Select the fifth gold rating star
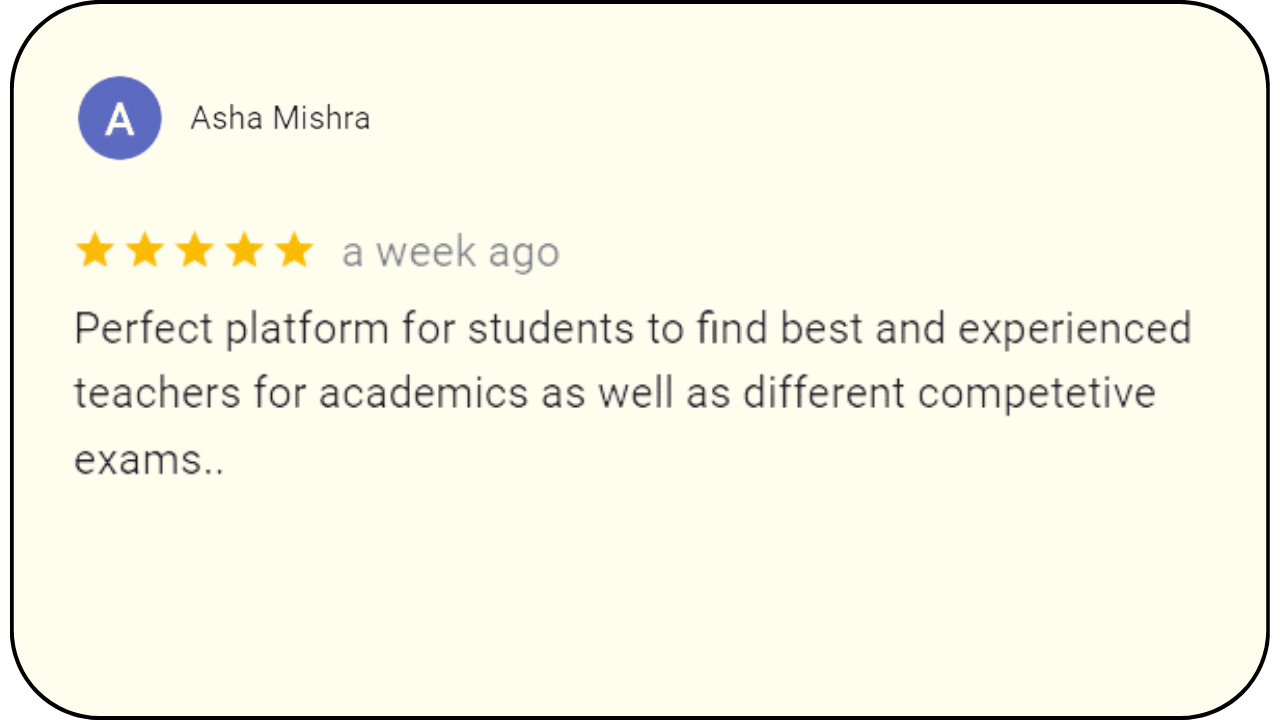Screen dimensions: 1280x720 point(294,251)
